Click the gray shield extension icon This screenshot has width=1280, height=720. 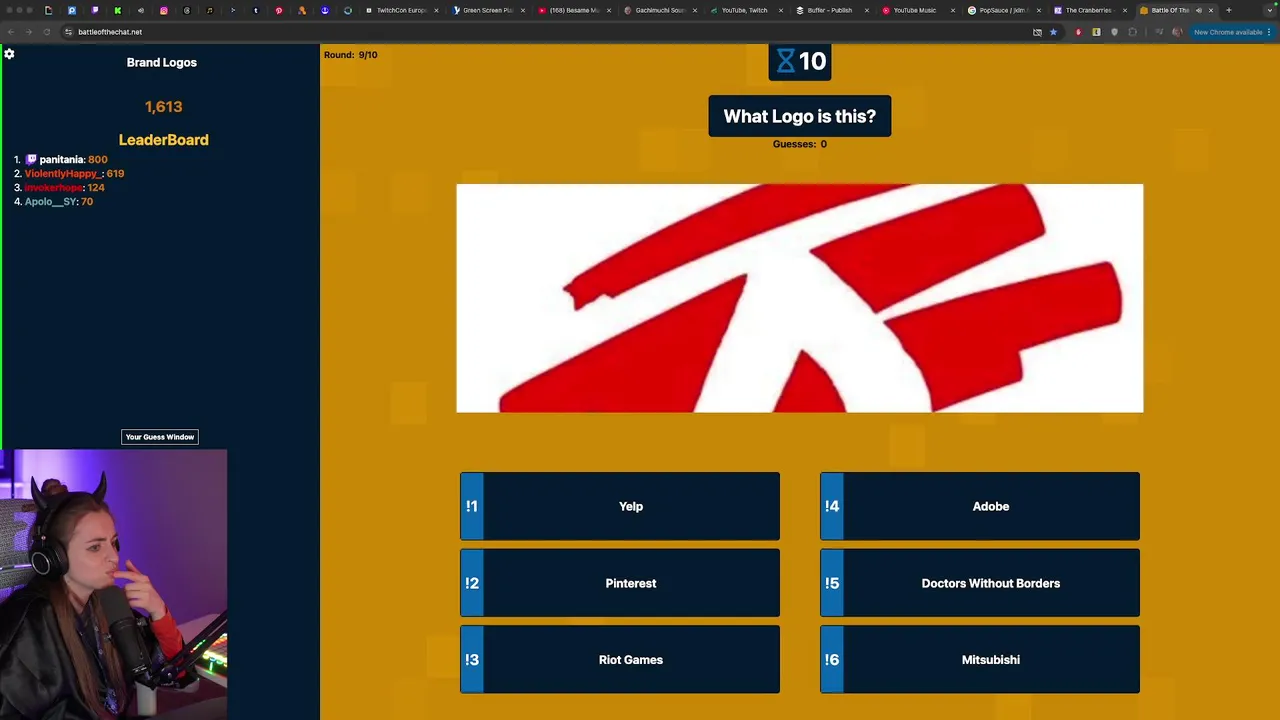(x=1115, y=32)
